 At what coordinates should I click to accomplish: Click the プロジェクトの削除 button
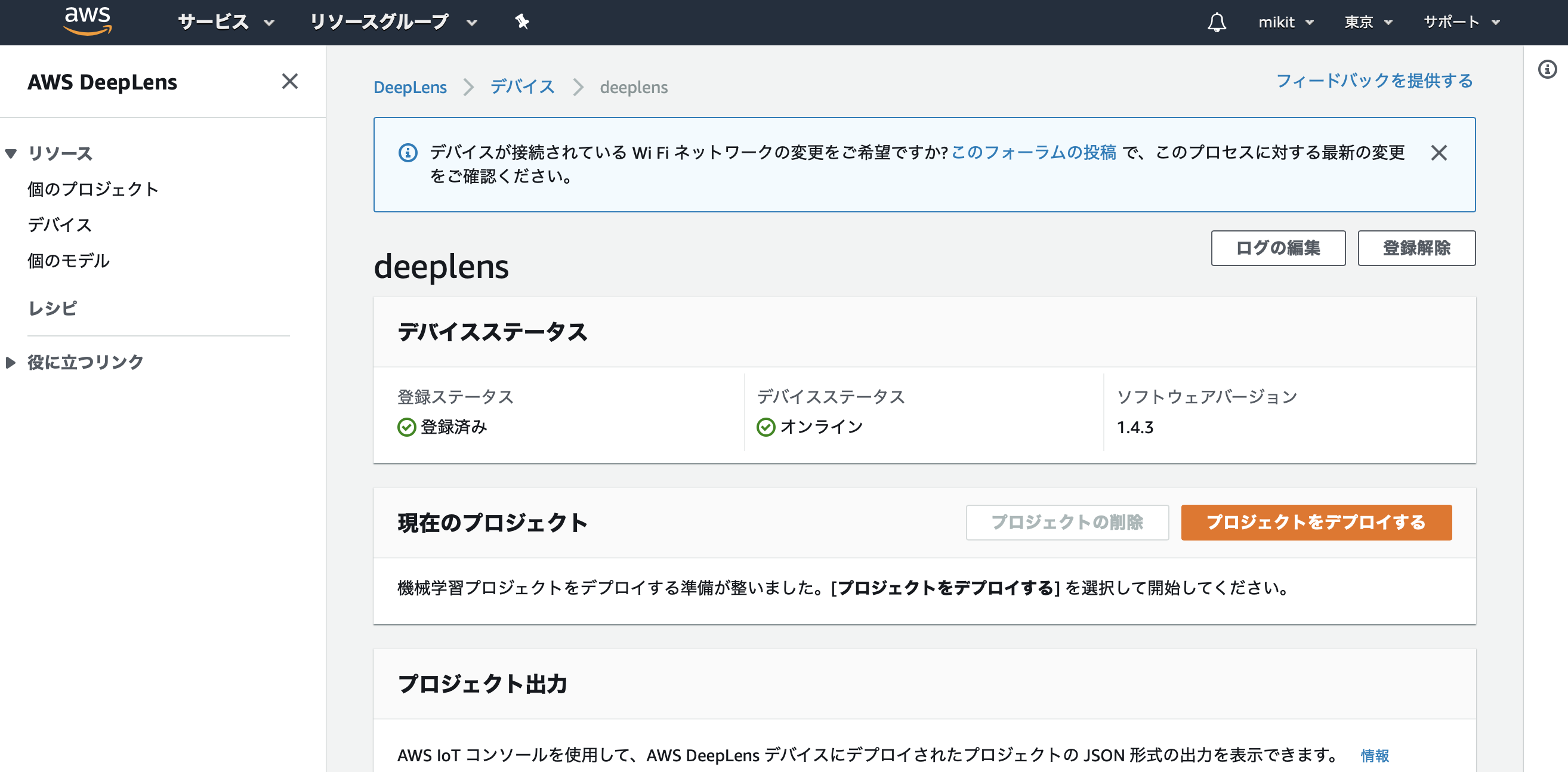pos(1066,522)
